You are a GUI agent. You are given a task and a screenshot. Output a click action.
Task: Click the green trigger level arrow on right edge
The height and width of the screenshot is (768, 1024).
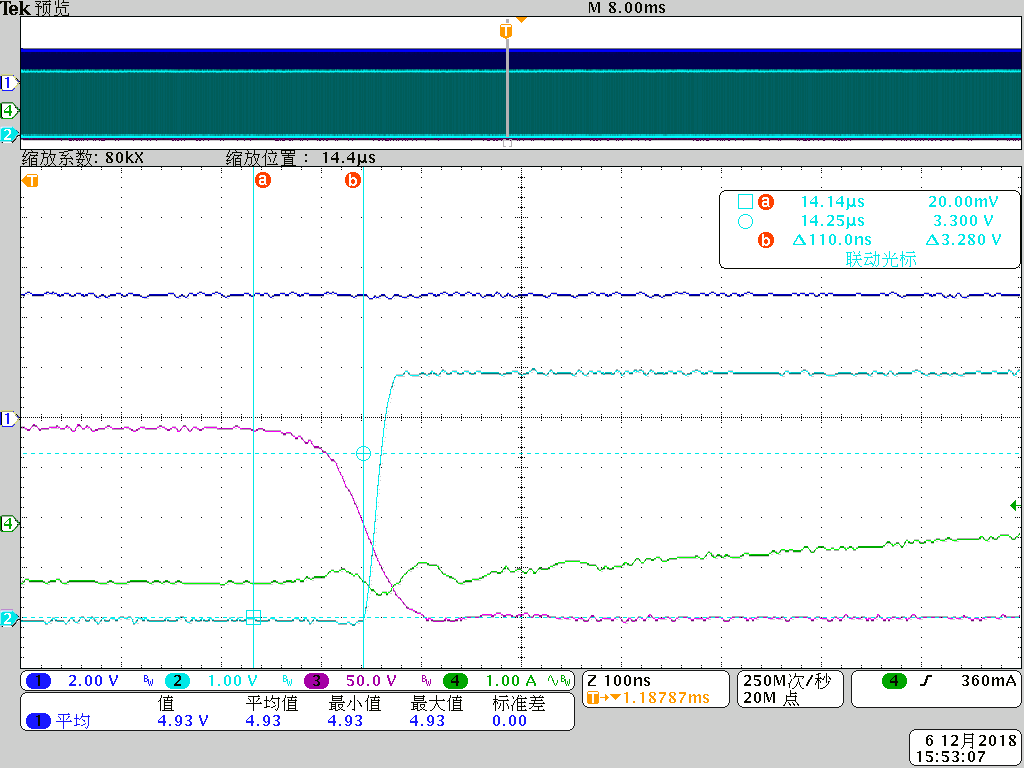[1015, 505]
